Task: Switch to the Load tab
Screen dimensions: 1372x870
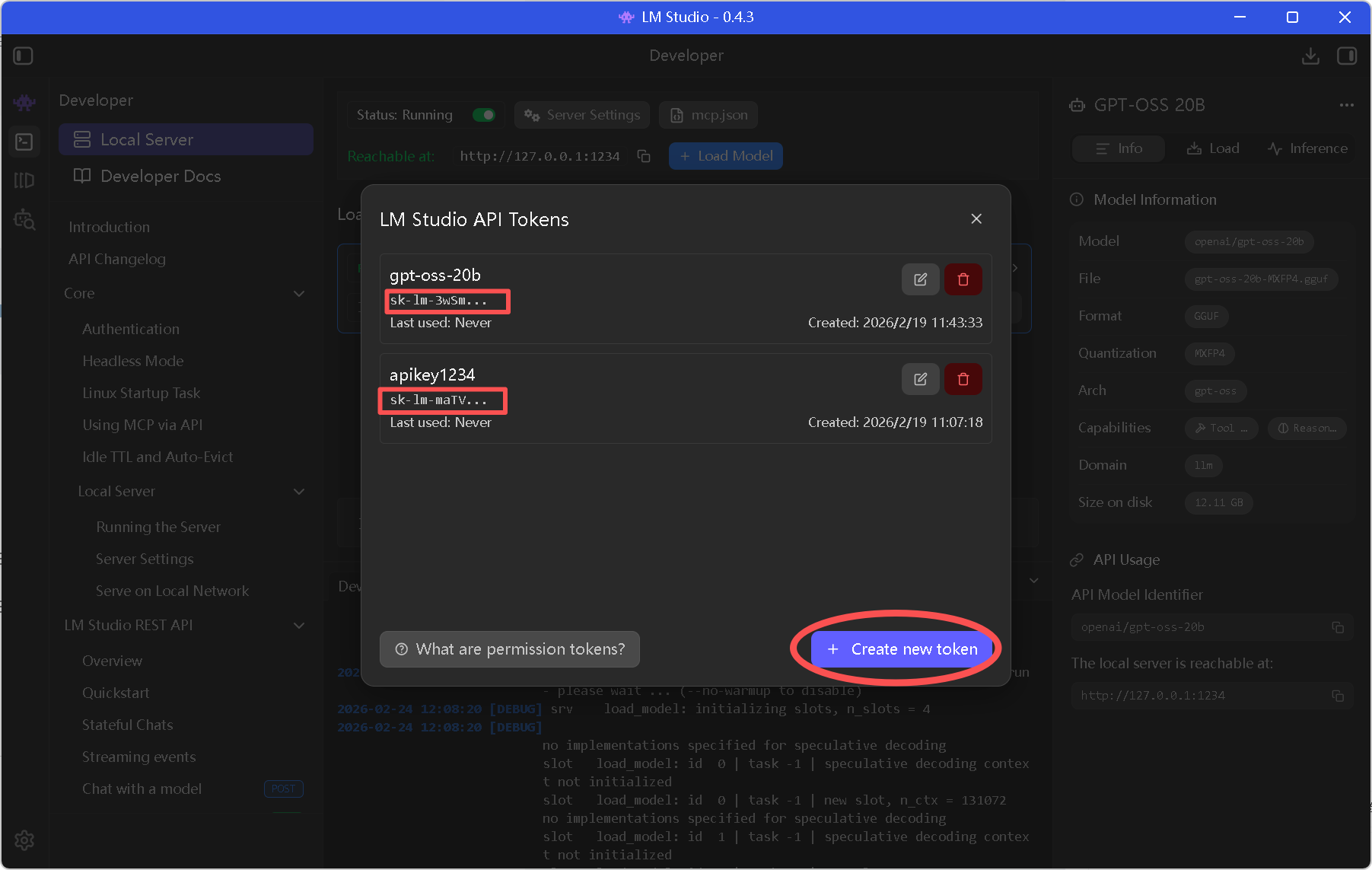Action: (1213, 148)
